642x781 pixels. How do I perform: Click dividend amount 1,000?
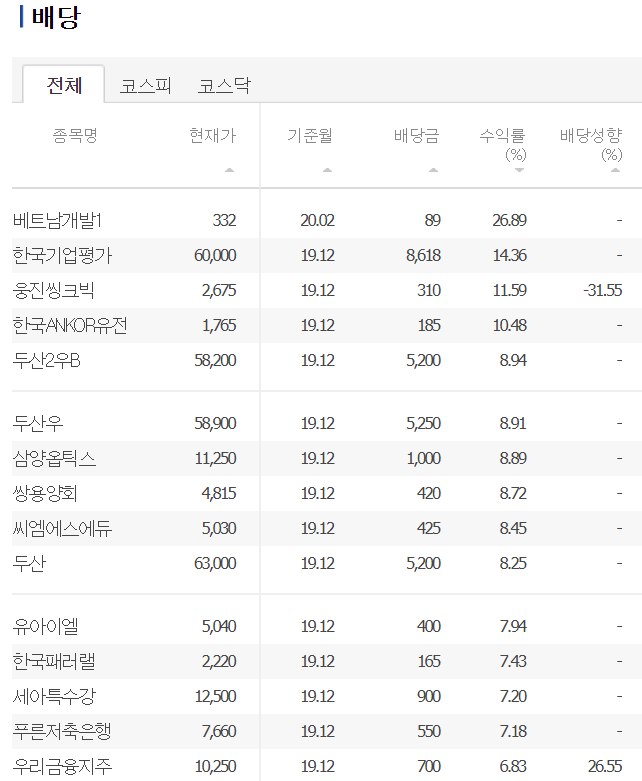pyautogui.click(x=424, y=458)
